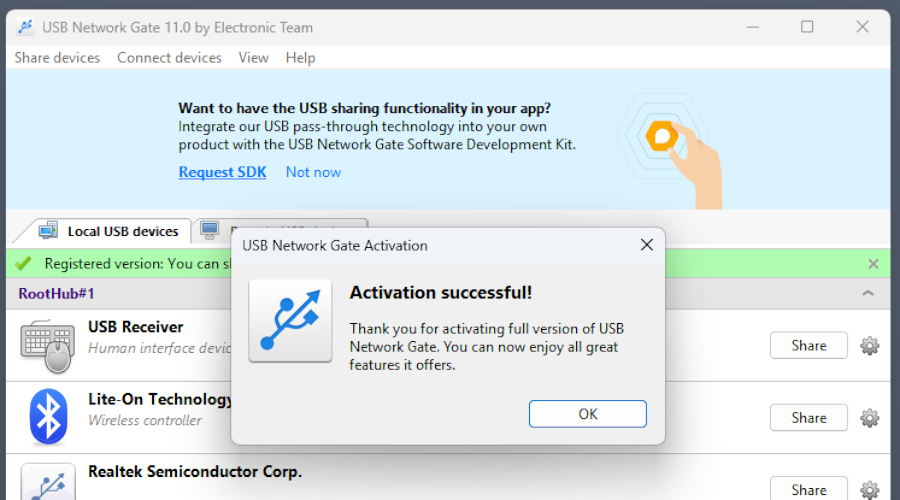Select the Realtek Semiconductor Corp. entry
The image size is (900, 500).
pos(195,472)
